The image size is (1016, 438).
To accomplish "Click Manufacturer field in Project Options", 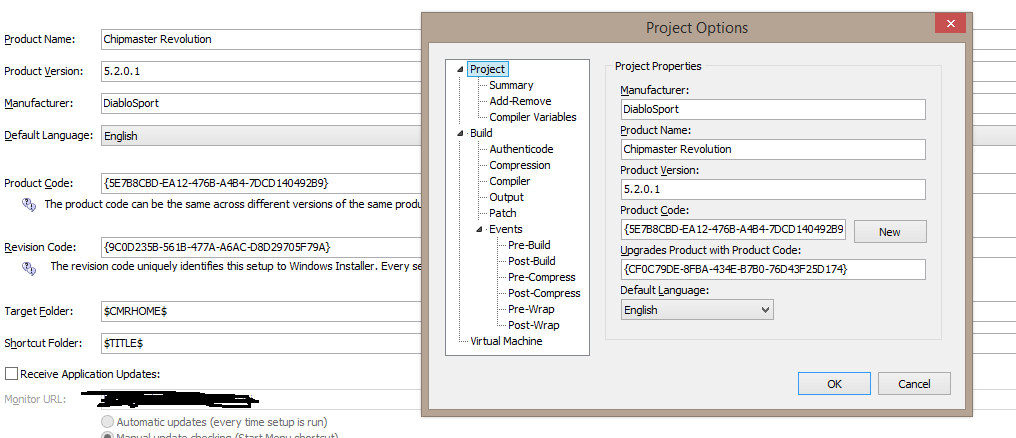I will [772, 110].
